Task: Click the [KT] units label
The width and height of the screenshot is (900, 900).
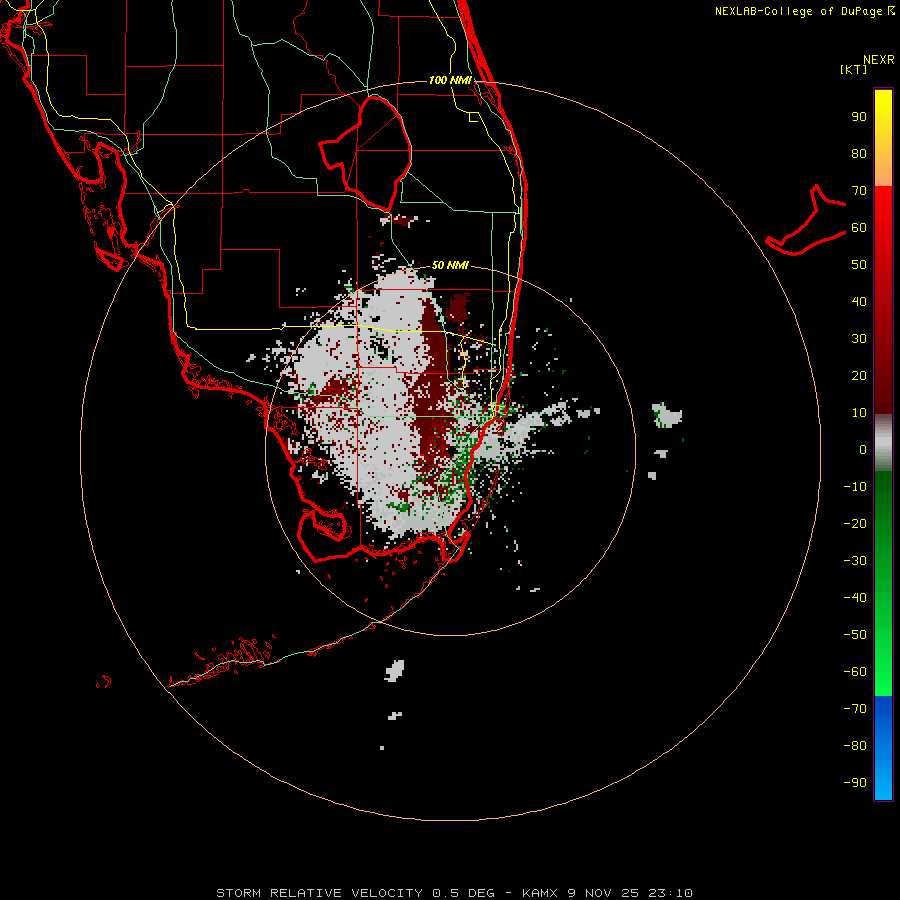Action: pyautogui.click(x=853, y=69)
